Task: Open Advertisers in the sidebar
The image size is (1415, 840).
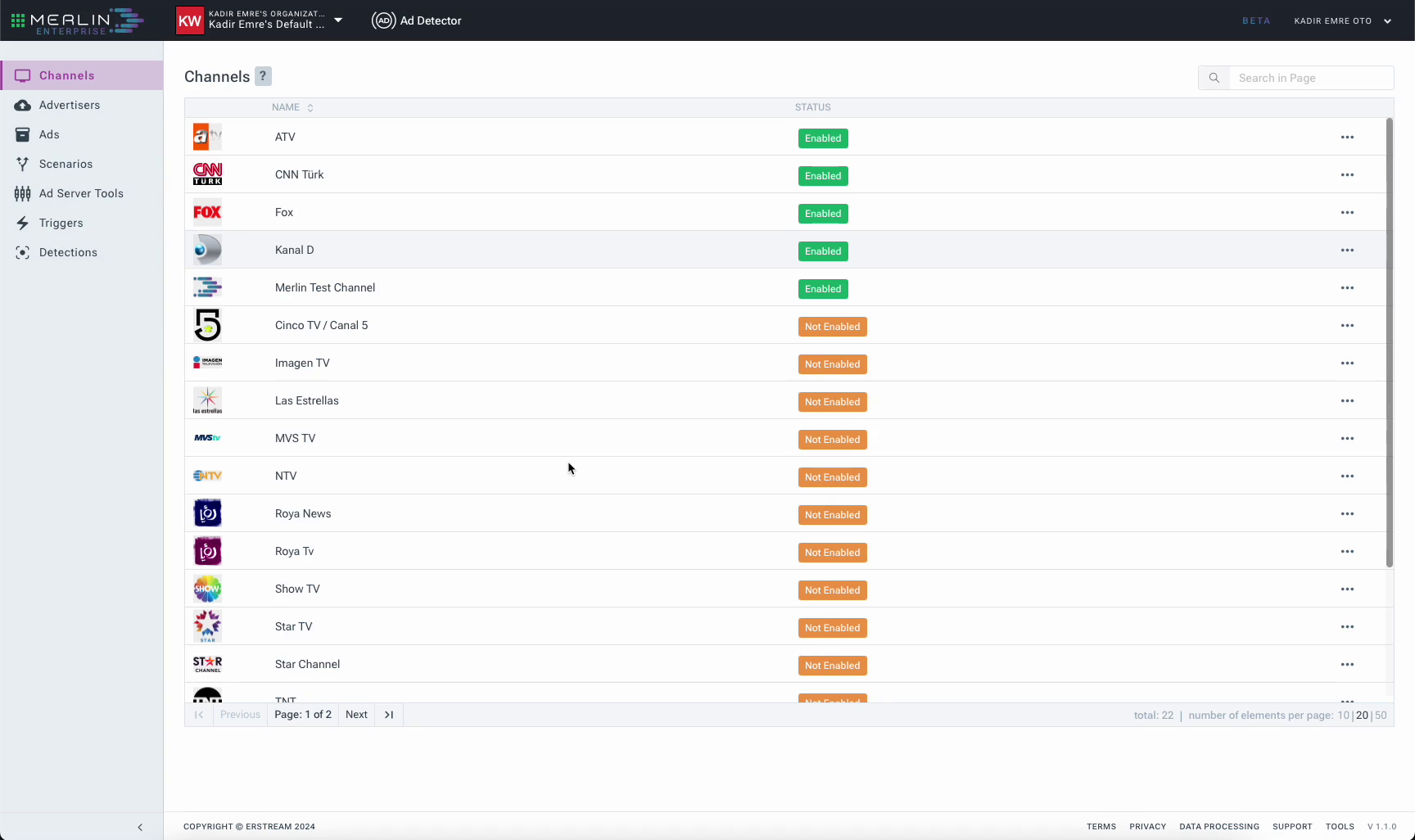Action: pos(82,105)
